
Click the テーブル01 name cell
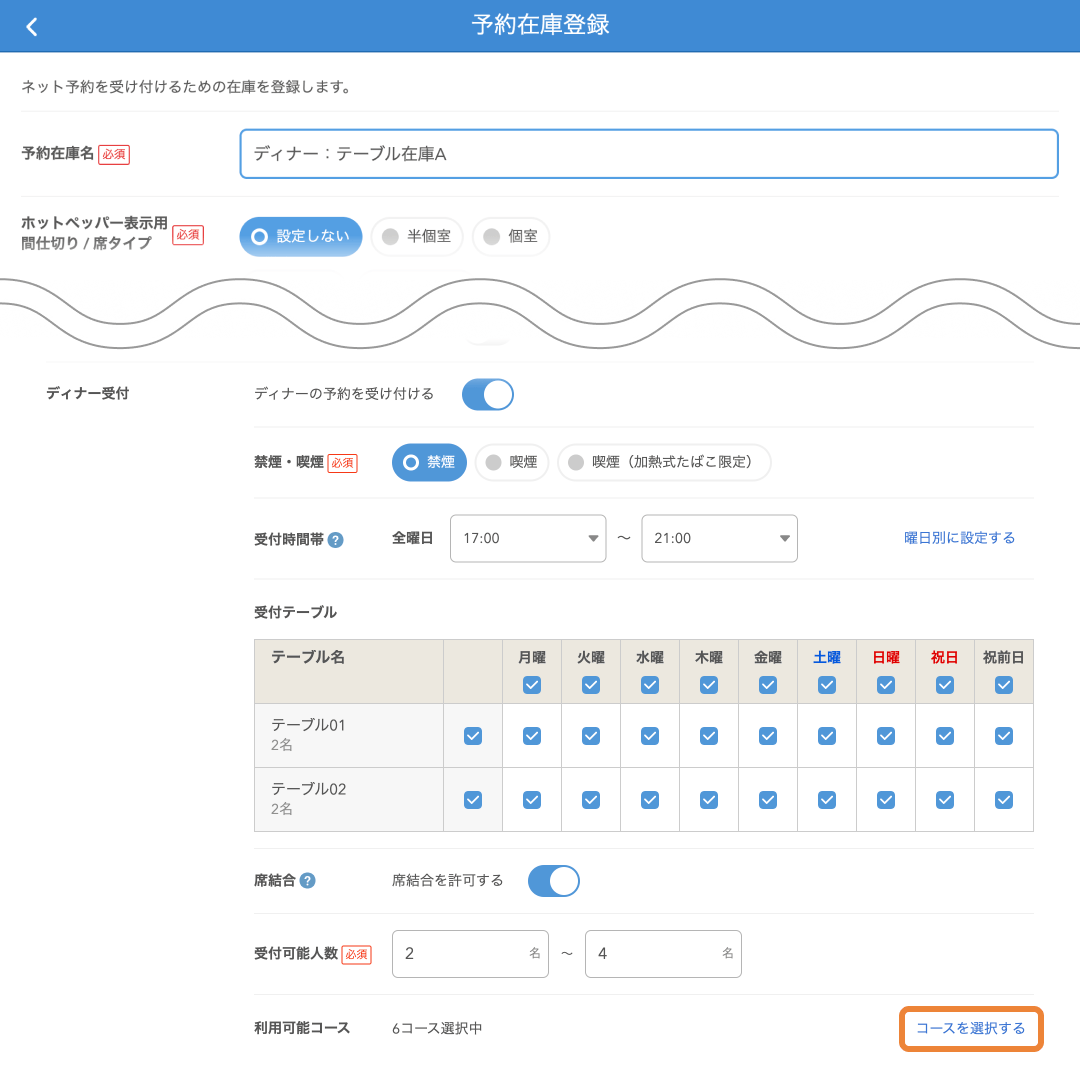pyautogui.click(x=349, y=736)
